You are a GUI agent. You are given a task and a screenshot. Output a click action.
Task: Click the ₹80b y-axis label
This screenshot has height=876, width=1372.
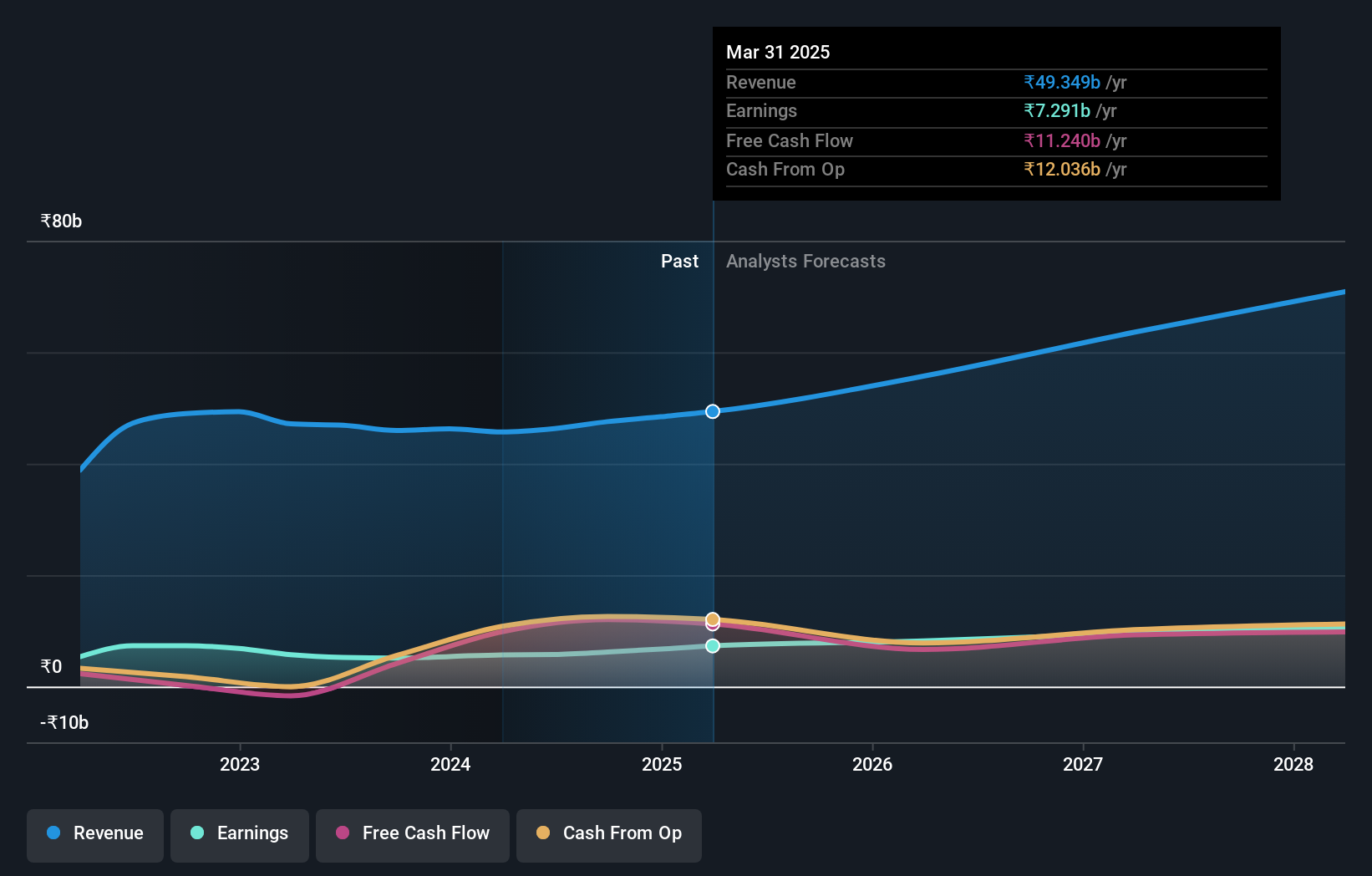point(62,222)
